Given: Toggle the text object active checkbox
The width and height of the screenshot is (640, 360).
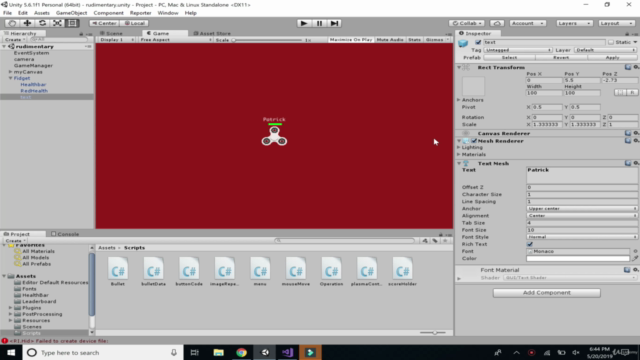Looking at the screenshot, I should point(478,42).
